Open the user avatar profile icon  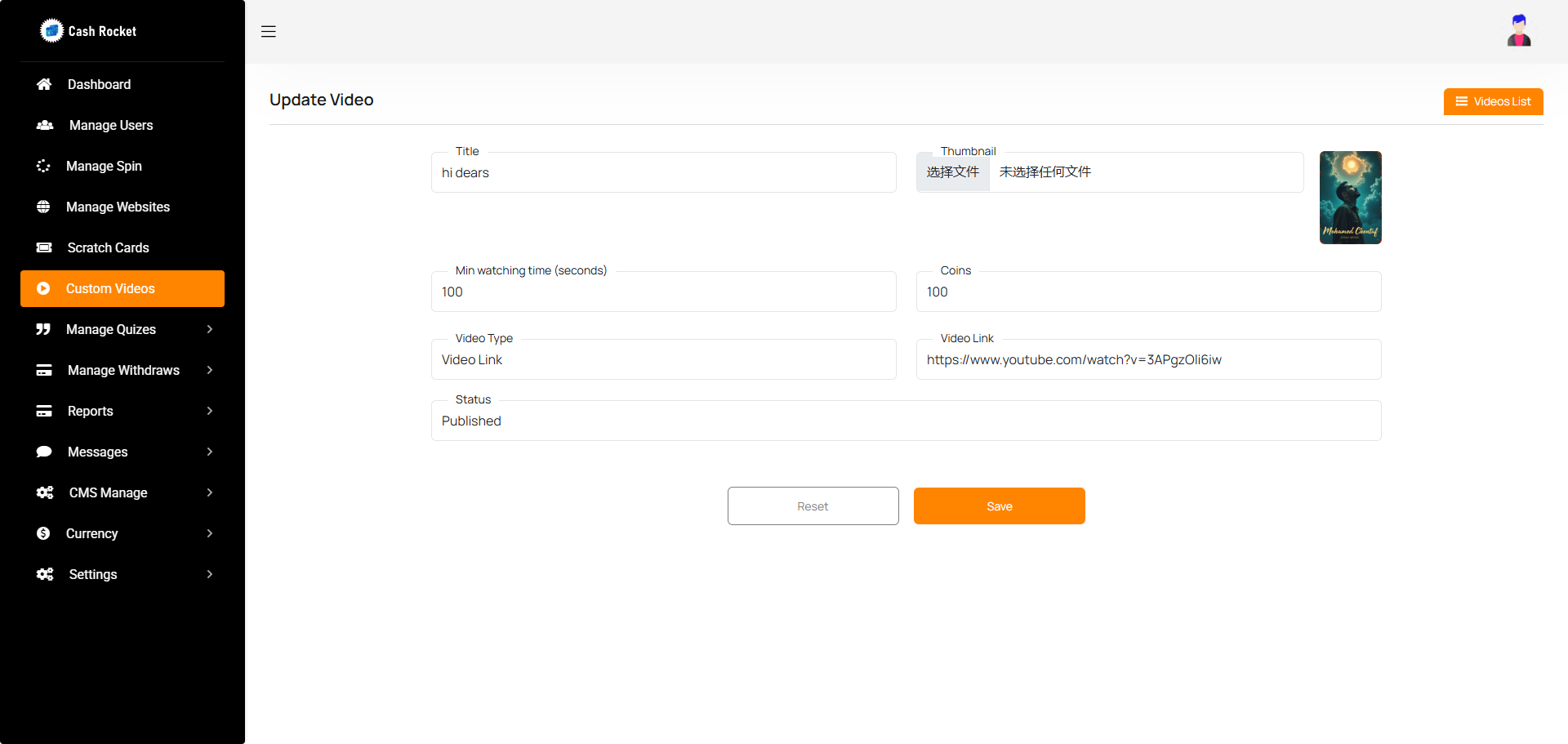click(x=1518, y=31)
